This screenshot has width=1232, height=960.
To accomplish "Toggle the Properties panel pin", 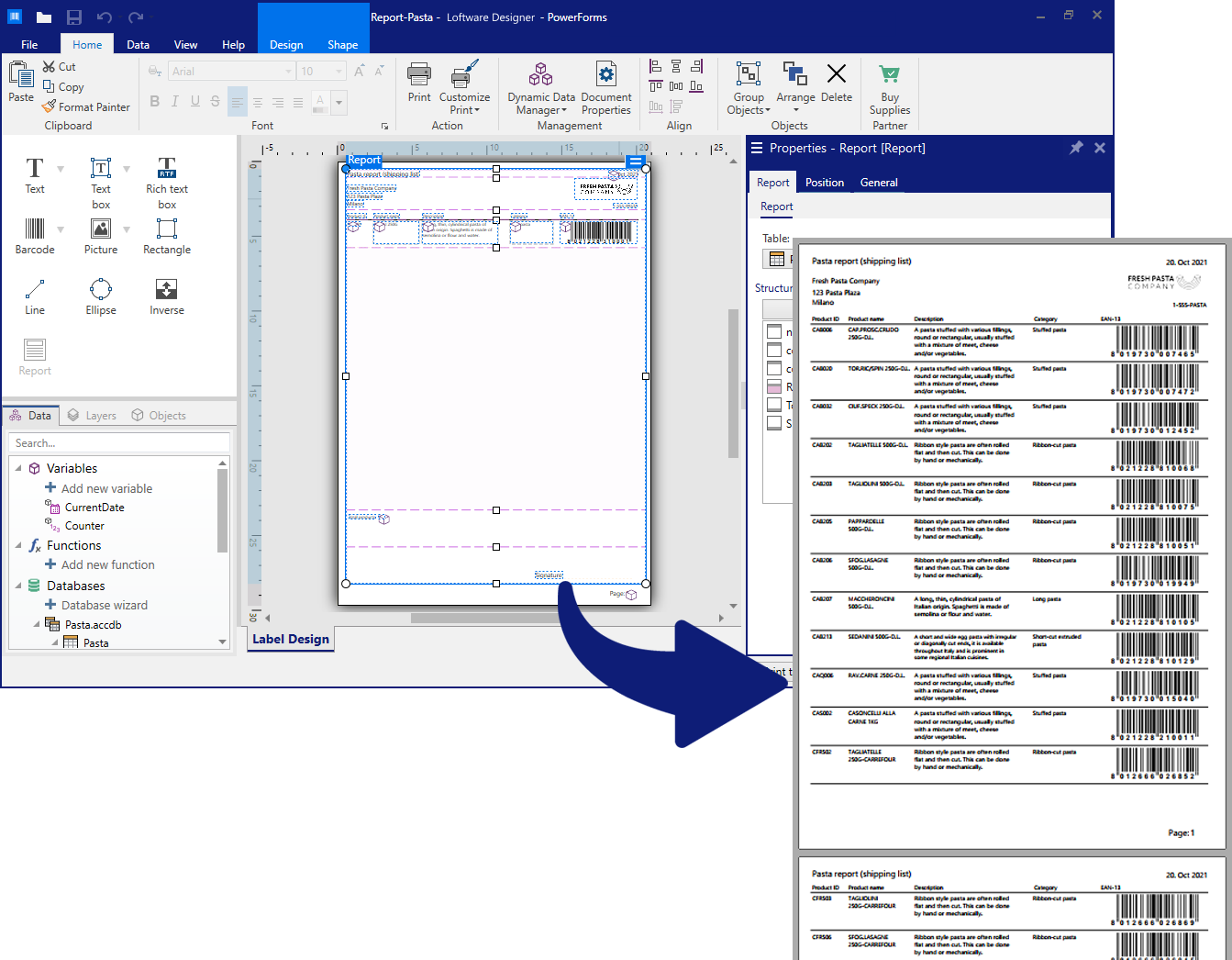I will tap(1076, 148).
